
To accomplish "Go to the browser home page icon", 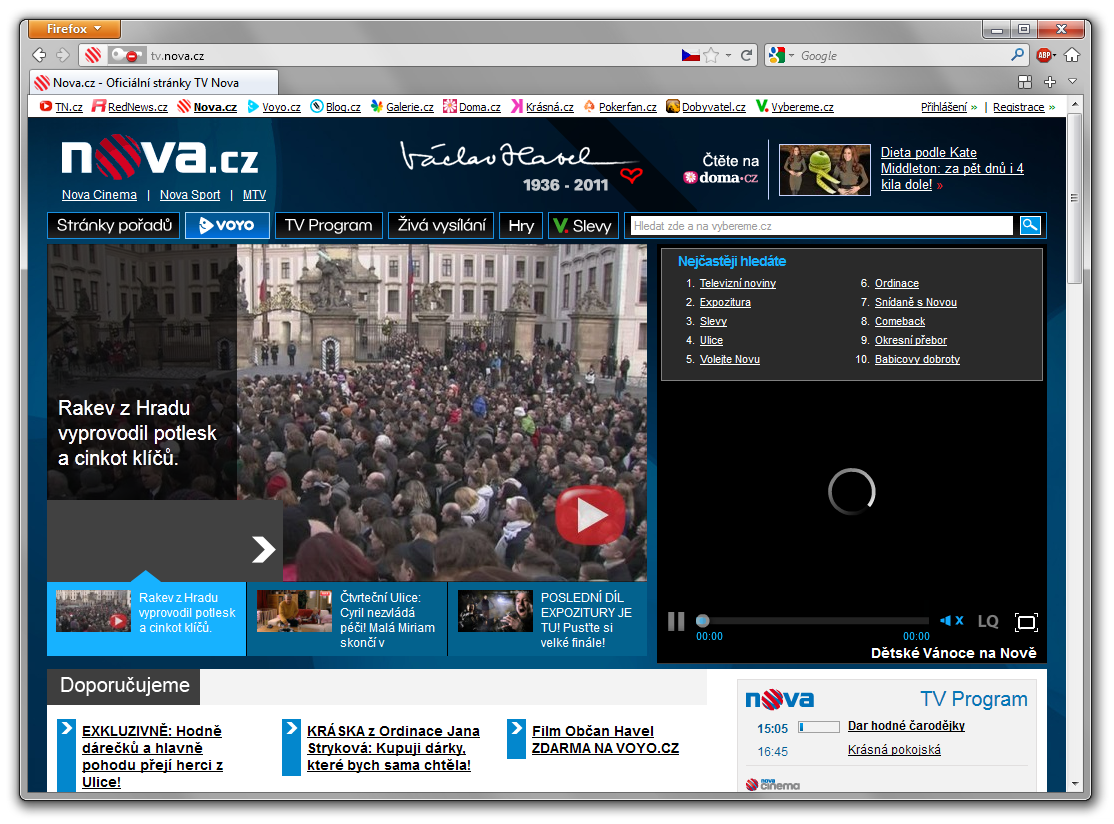I will tap(1072, 55).
